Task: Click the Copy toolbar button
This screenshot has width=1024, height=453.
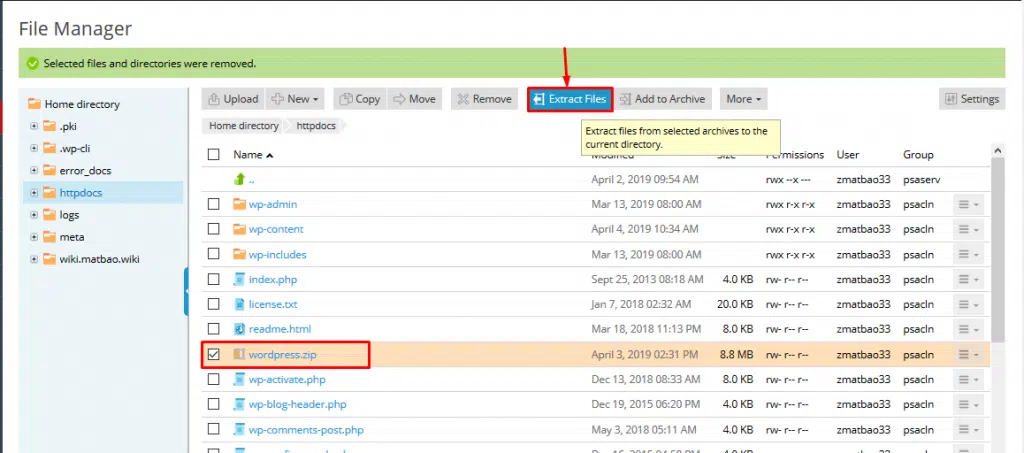Action: pyautogui.click(x=359, y=99)
